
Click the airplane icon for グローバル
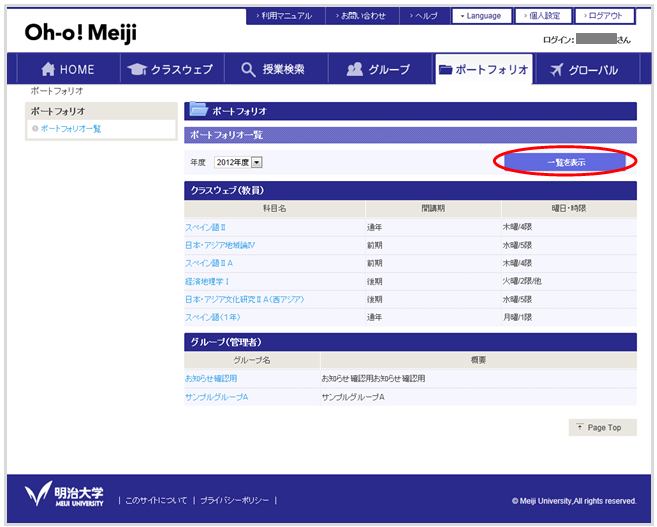coord(556,70)
